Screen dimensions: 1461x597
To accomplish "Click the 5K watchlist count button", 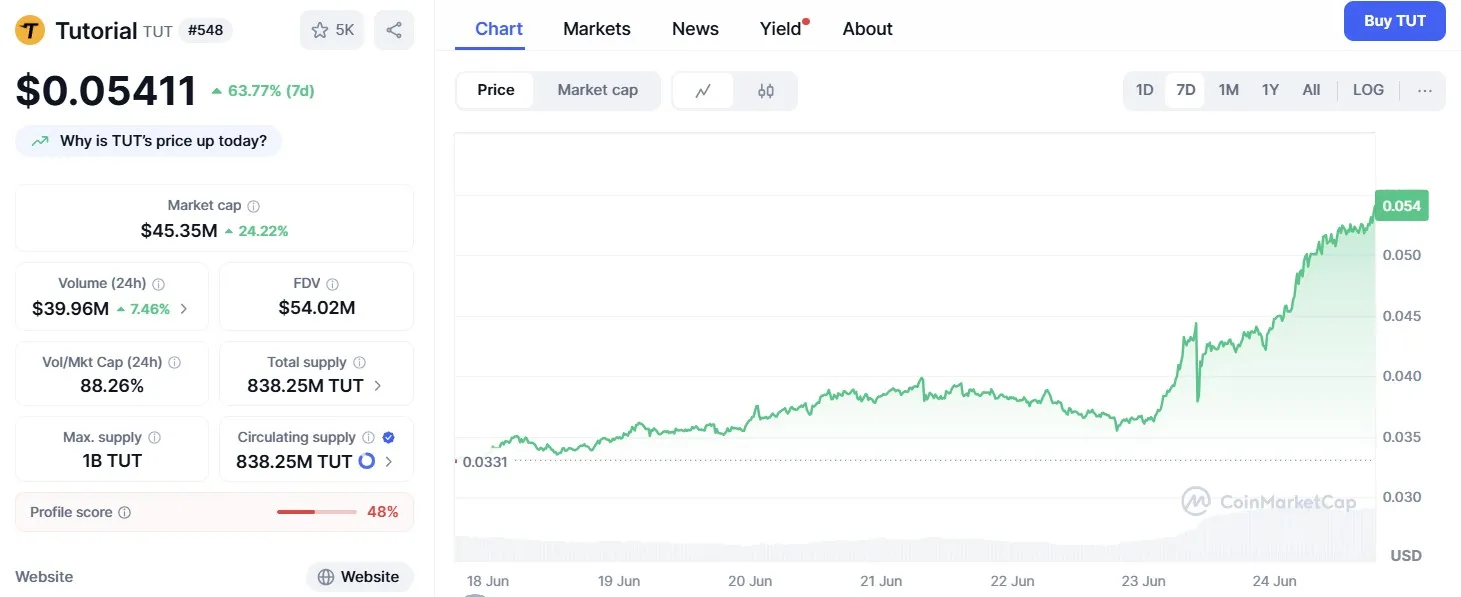I will (332, 30).
